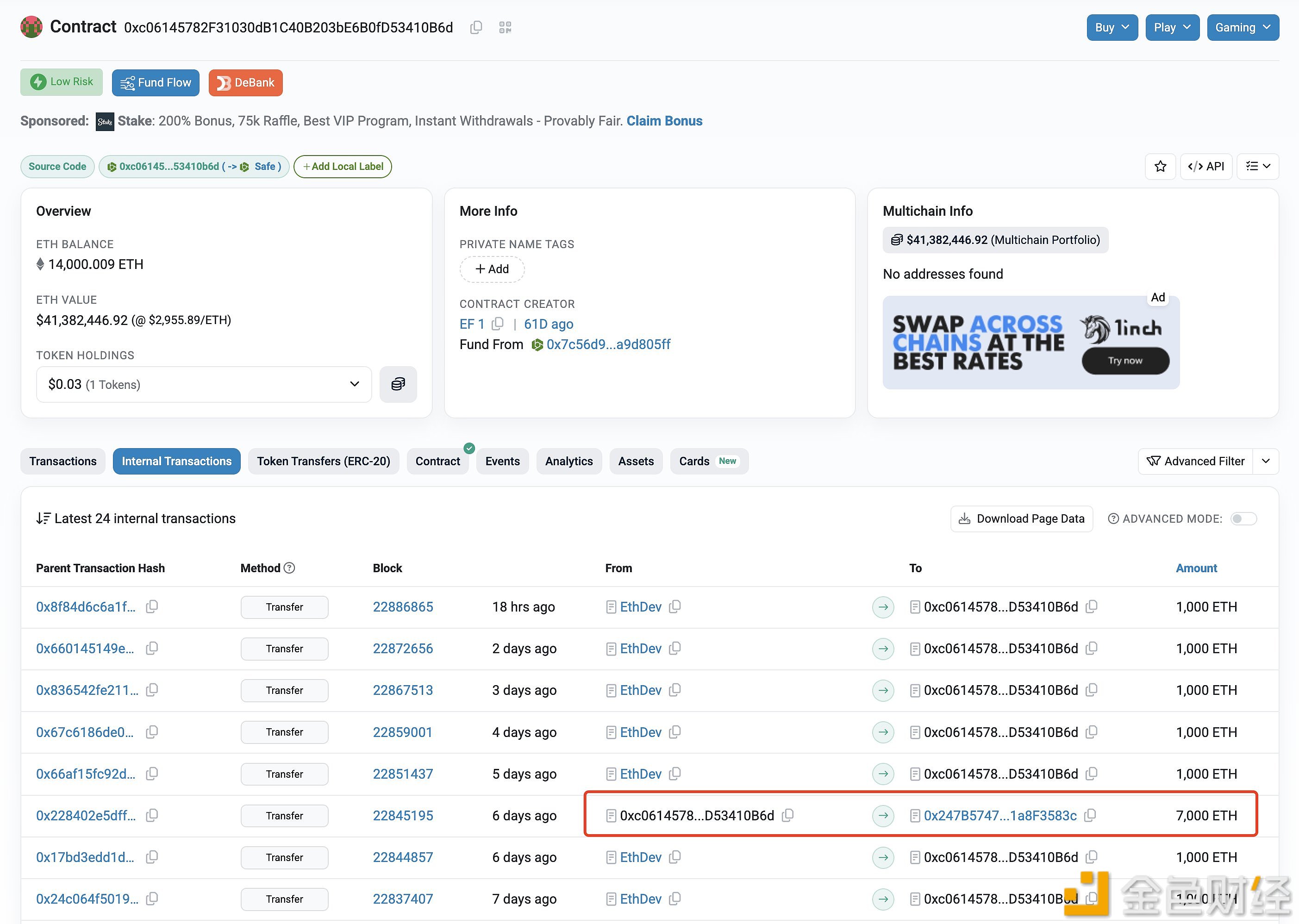This screenshot has height=924, width=1299.
Task: Switch to Token Transfers (ERC-20) tab
Action: click(x=323, y=461)
